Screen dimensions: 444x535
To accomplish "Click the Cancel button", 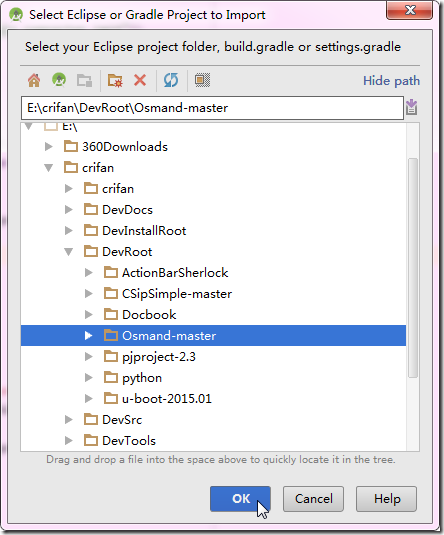I will [x=313, y=499].
